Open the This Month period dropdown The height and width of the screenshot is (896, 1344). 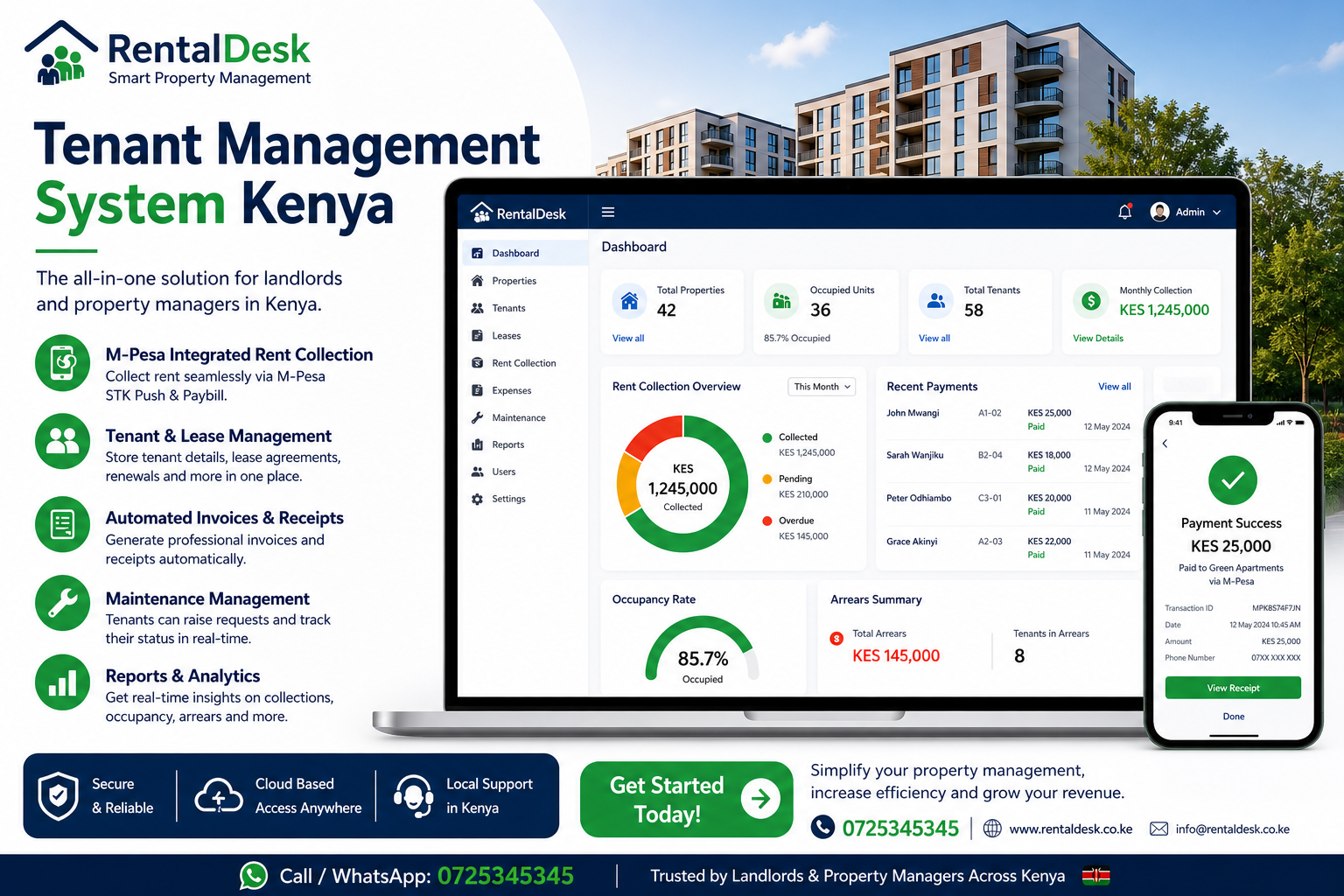pyautogui.click(x=822, y=387)
